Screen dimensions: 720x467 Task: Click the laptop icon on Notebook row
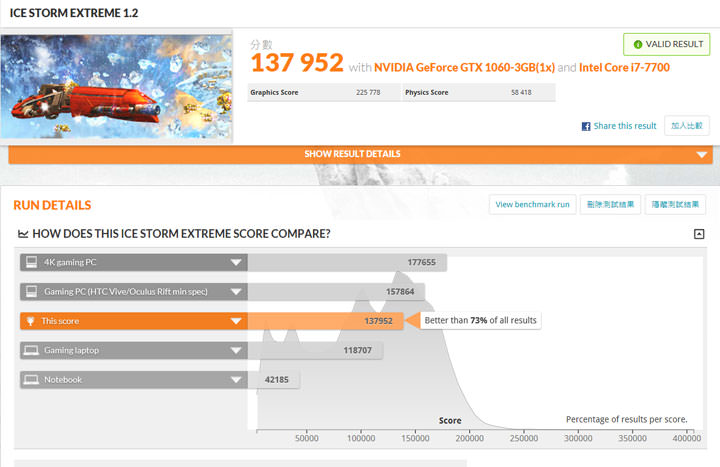(x=31, y=380)
